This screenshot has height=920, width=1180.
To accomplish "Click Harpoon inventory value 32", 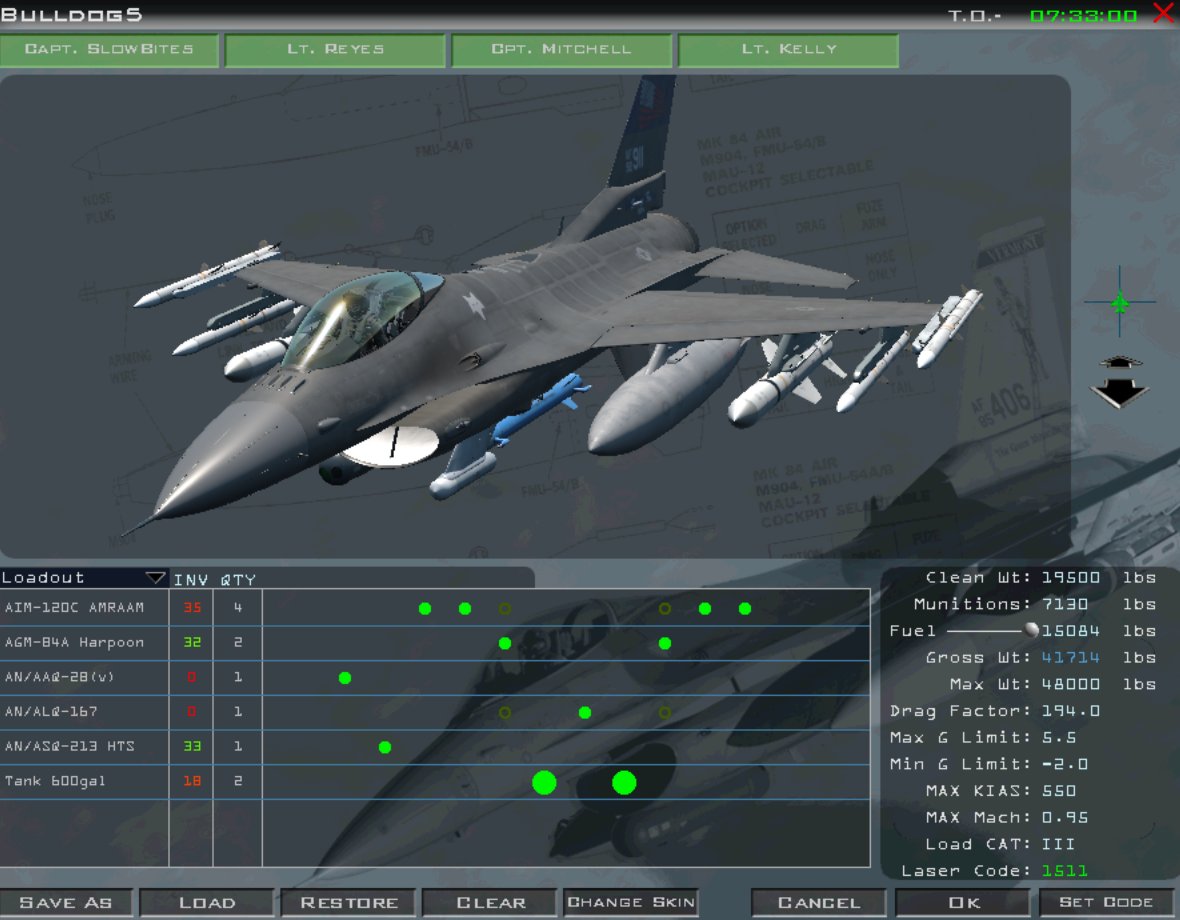I will point(192,642).
